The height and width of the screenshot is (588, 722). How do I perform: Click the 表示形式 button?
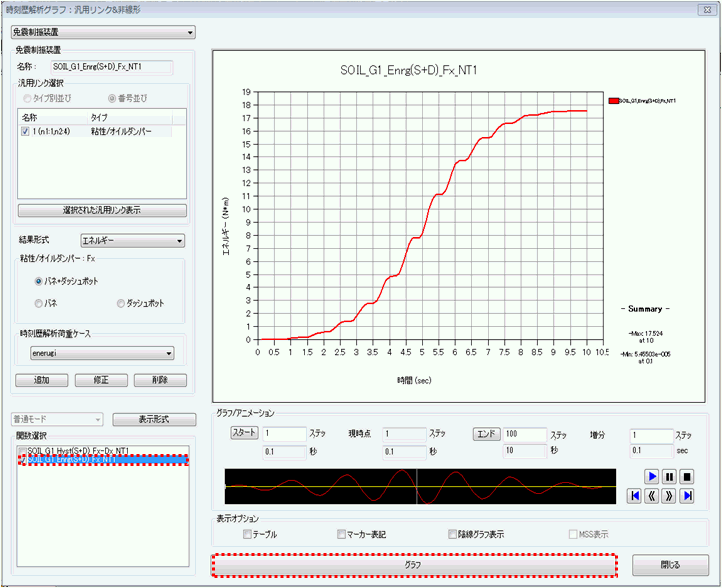154,419
